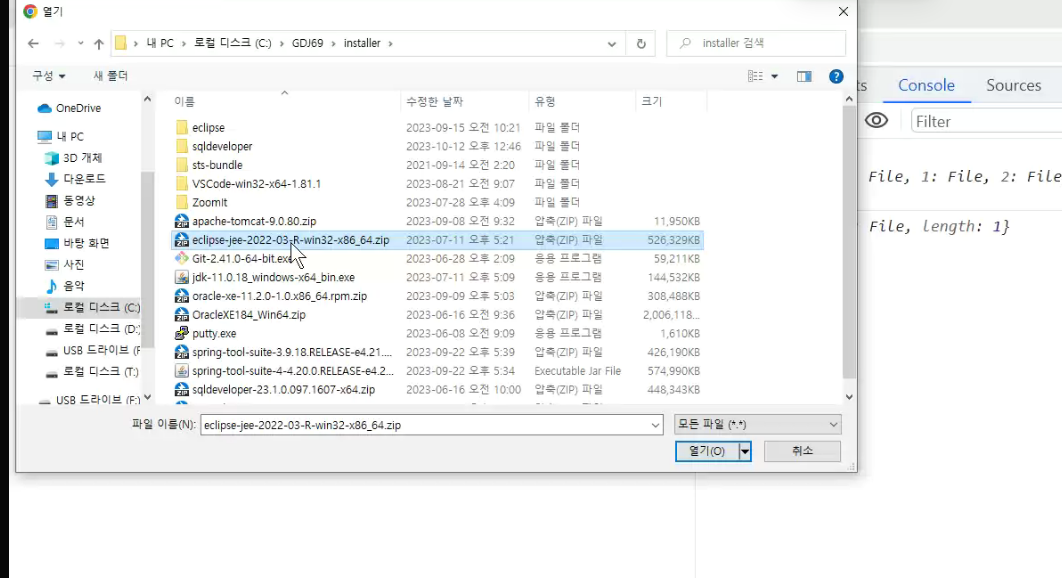Switch to Console tab in DevTools

[927, 85]
